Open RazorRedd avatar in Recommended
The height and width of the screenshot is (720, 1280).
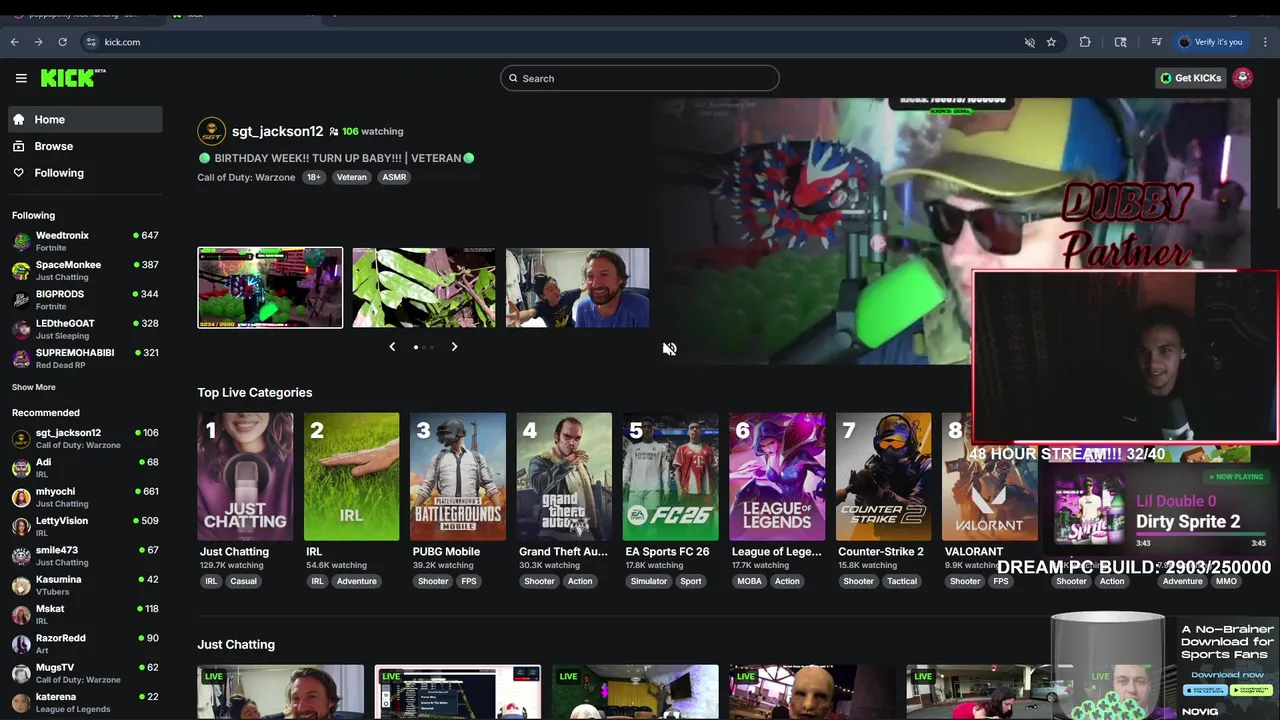(21, 643)
